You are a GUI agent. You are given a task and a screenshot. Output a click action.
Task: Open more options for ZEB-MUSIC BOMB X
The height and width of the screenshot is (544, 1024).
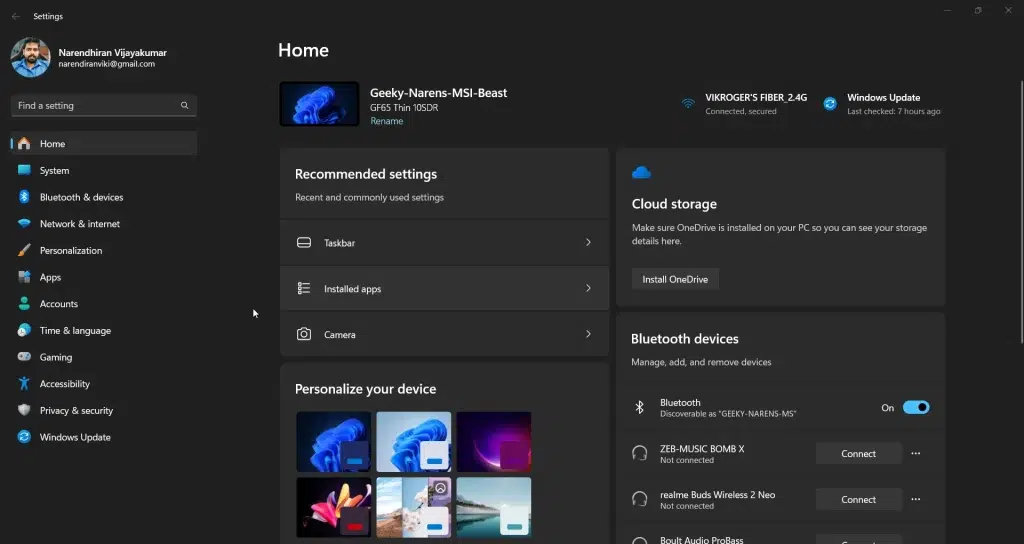(x=916, y=453)
